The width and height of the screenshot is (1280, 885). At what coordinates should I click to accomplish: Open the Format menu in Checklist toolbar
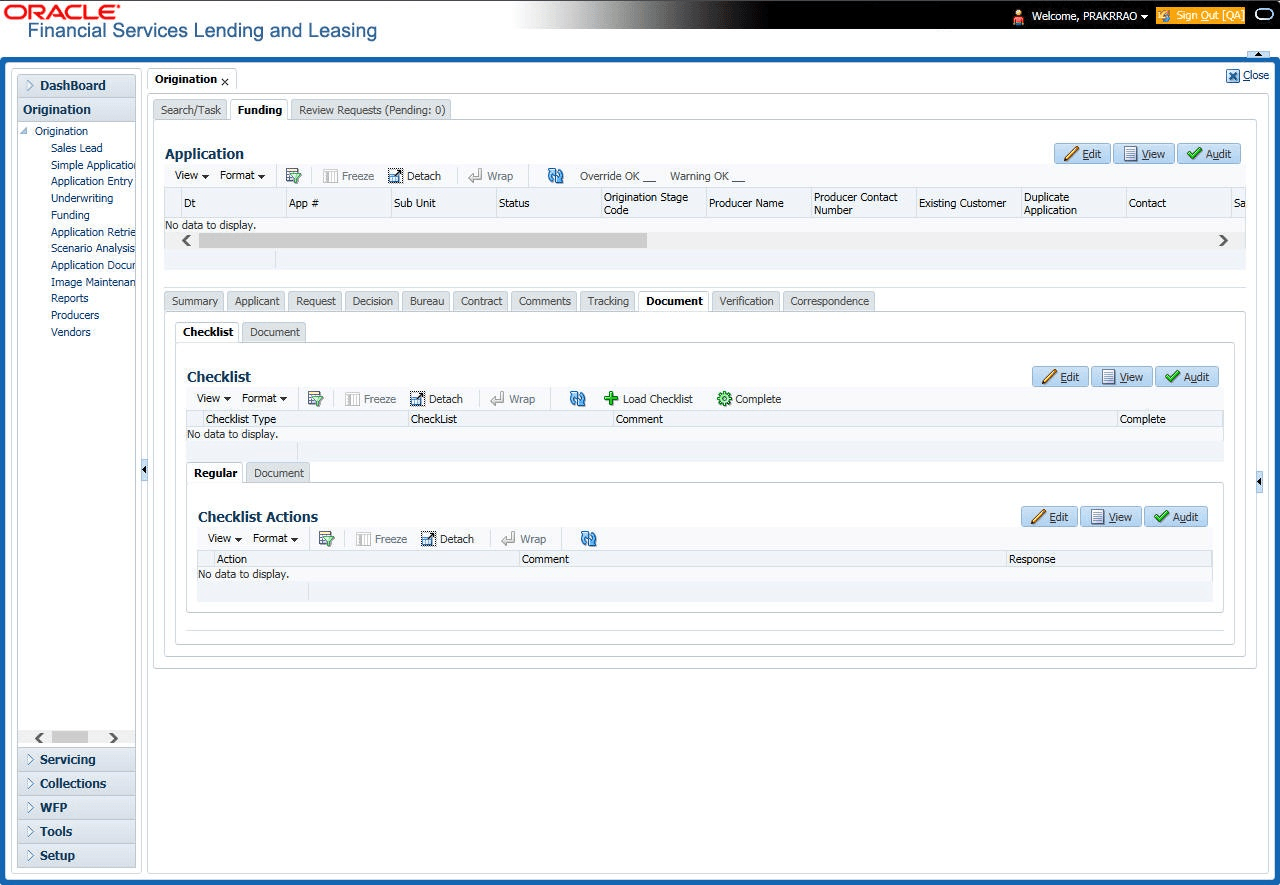[265, 399]
